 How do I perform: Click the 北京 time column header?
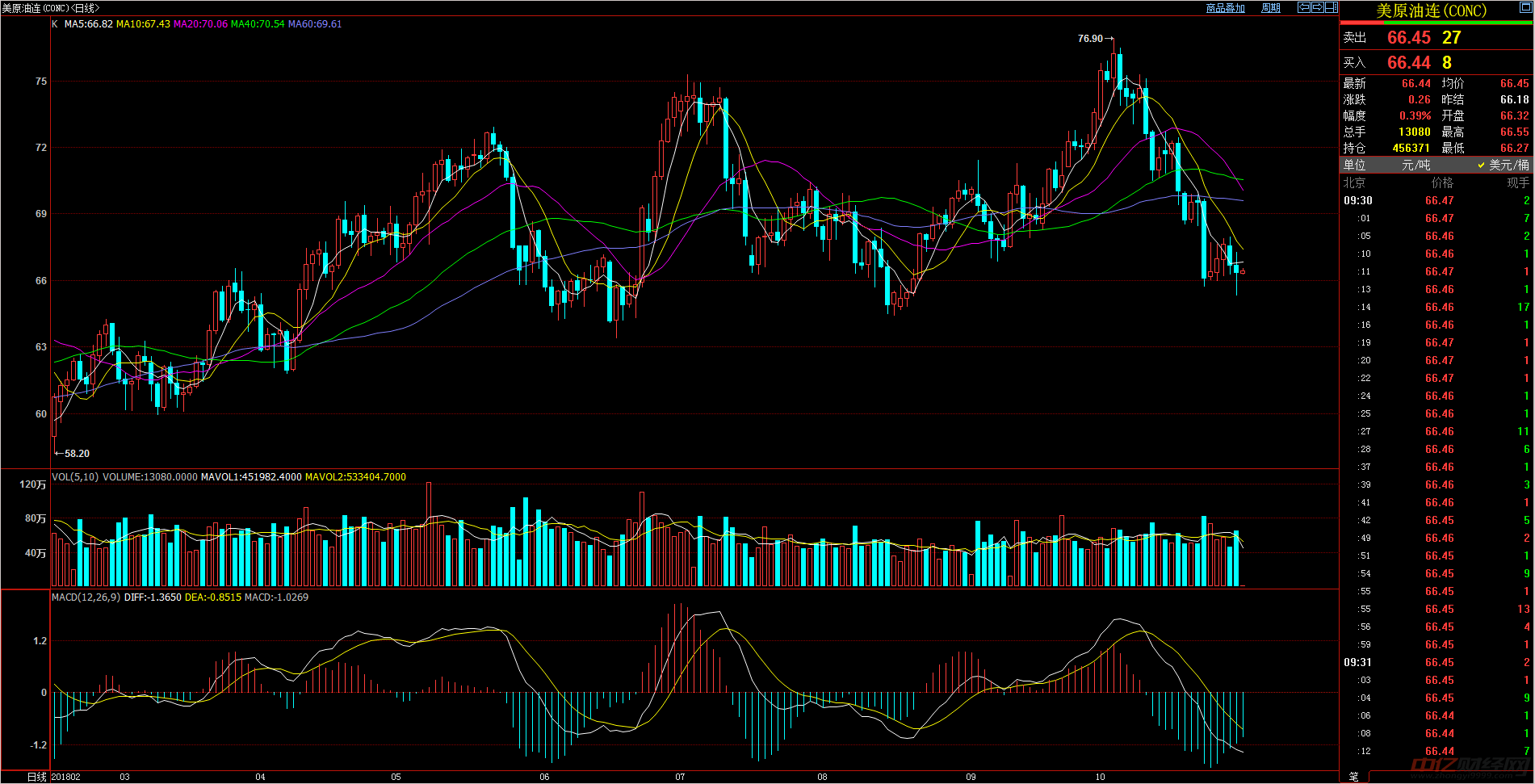pyautogui.click(x=1354, y=182)
